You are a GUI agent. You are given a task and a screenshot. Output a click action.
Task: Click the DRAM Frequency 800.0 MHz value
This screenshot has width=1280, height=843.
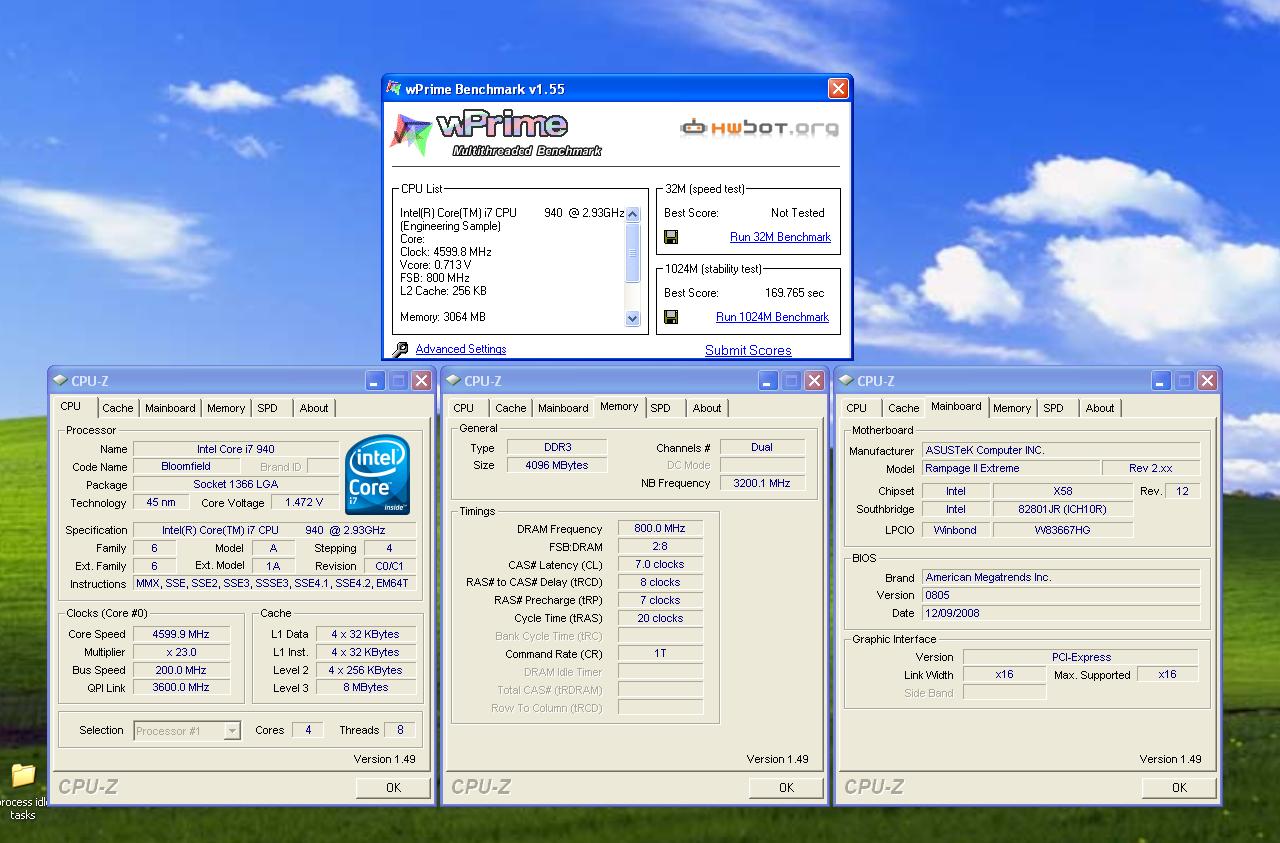660,528
